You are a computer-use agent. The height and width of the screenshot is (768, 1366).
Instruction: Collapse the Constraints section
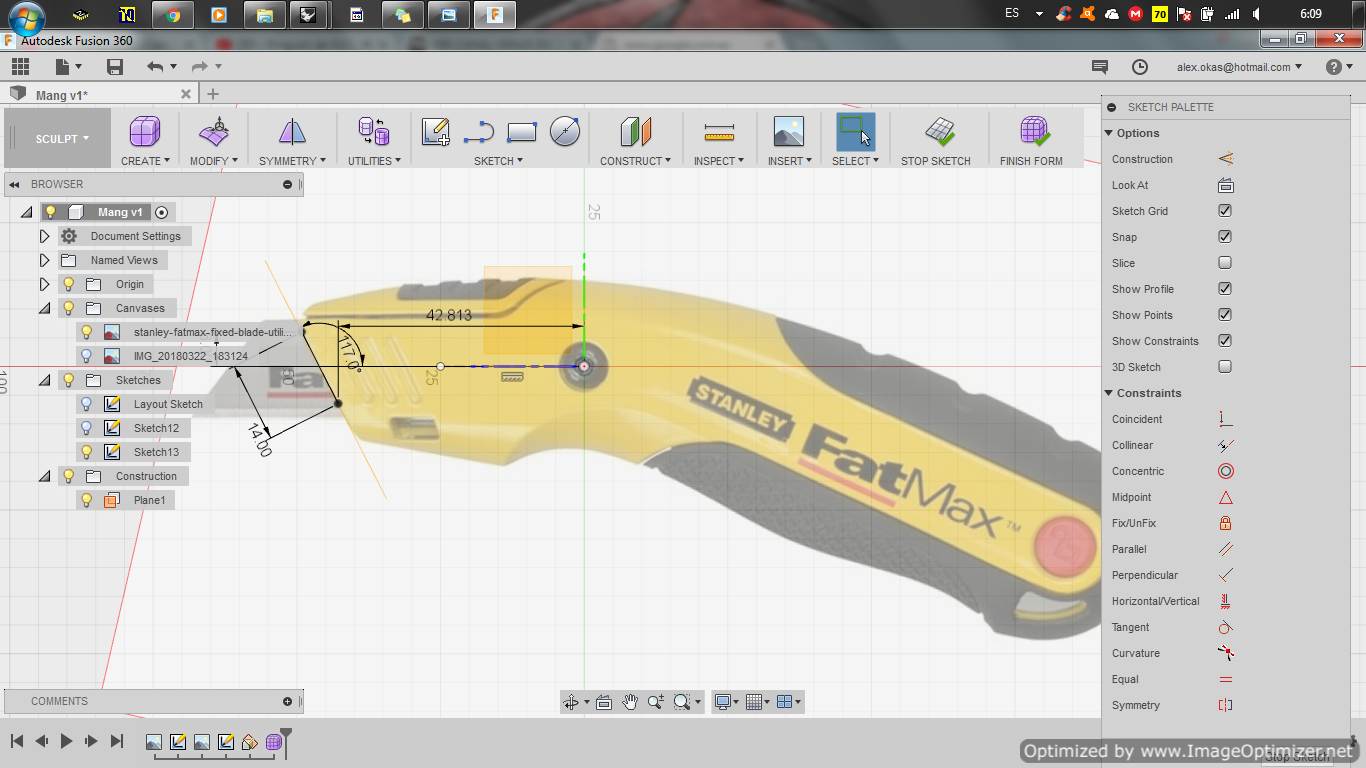[1109, 393]
